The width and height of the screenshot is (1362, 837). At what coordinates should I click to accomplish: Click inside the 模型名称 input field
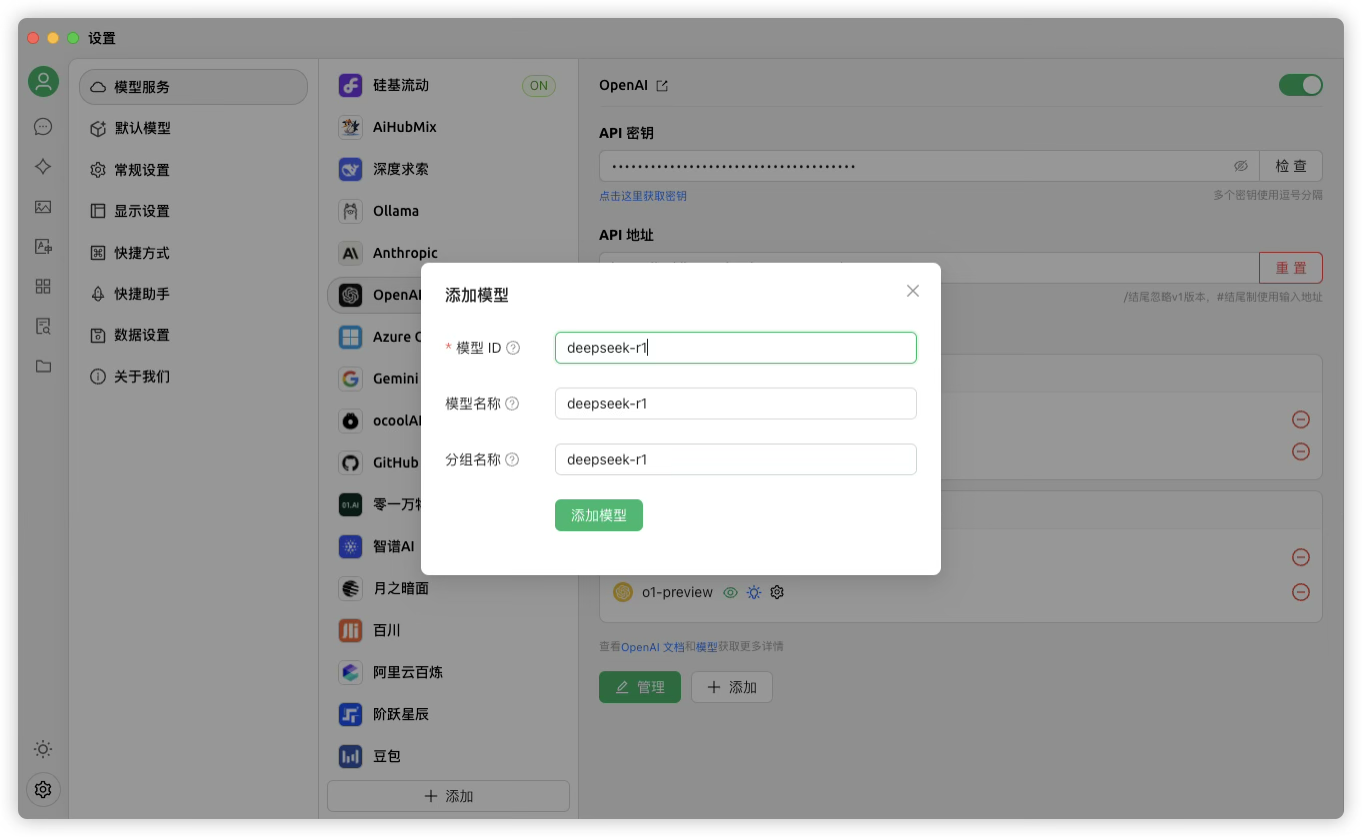point(735,403)
